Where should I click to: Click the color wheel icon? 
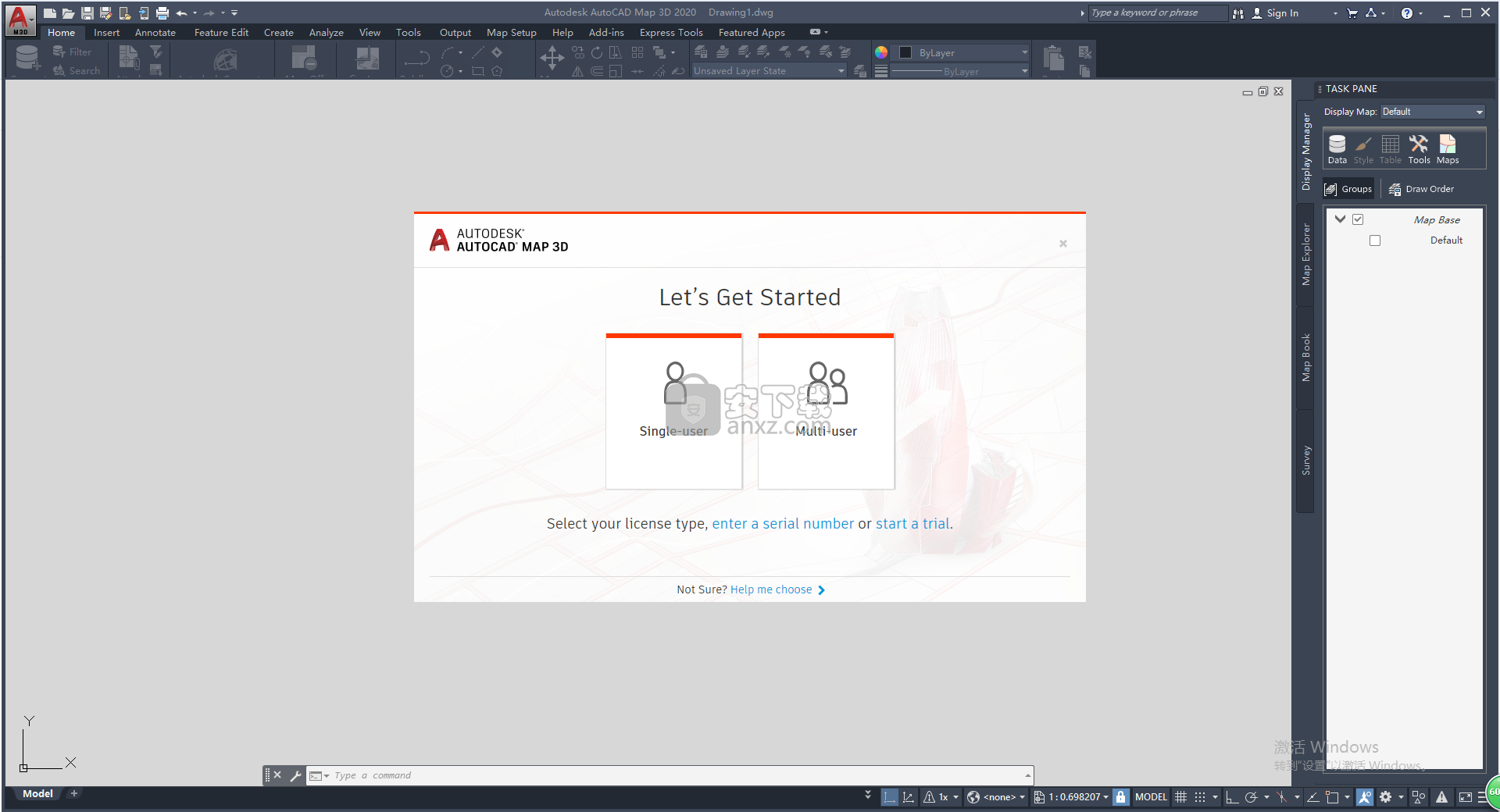[x=881, y=52]
